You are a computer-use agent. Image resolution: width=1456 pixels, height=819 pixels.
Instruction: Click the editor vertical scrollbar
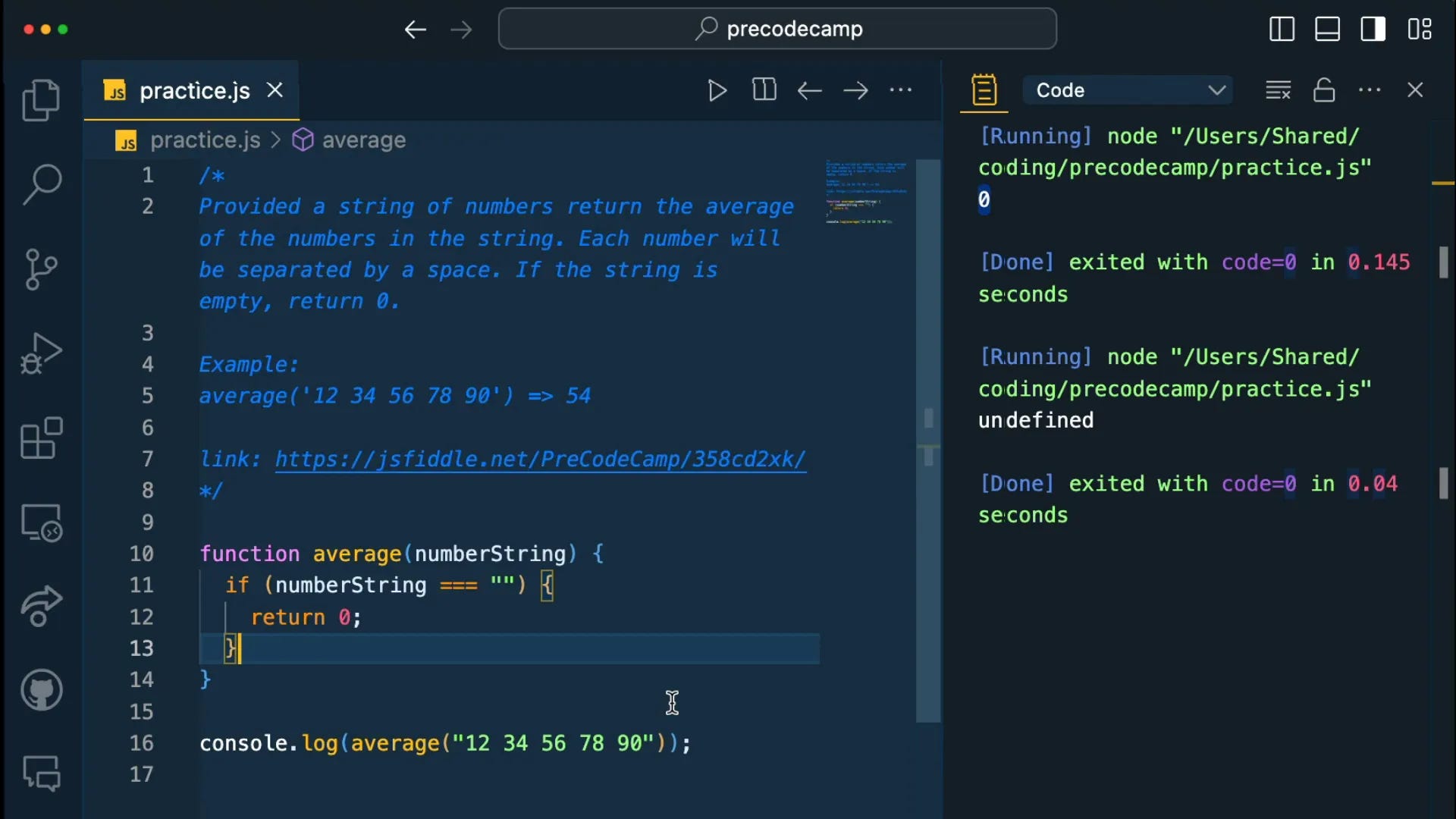pyautogui.click(x=928, y=440)
